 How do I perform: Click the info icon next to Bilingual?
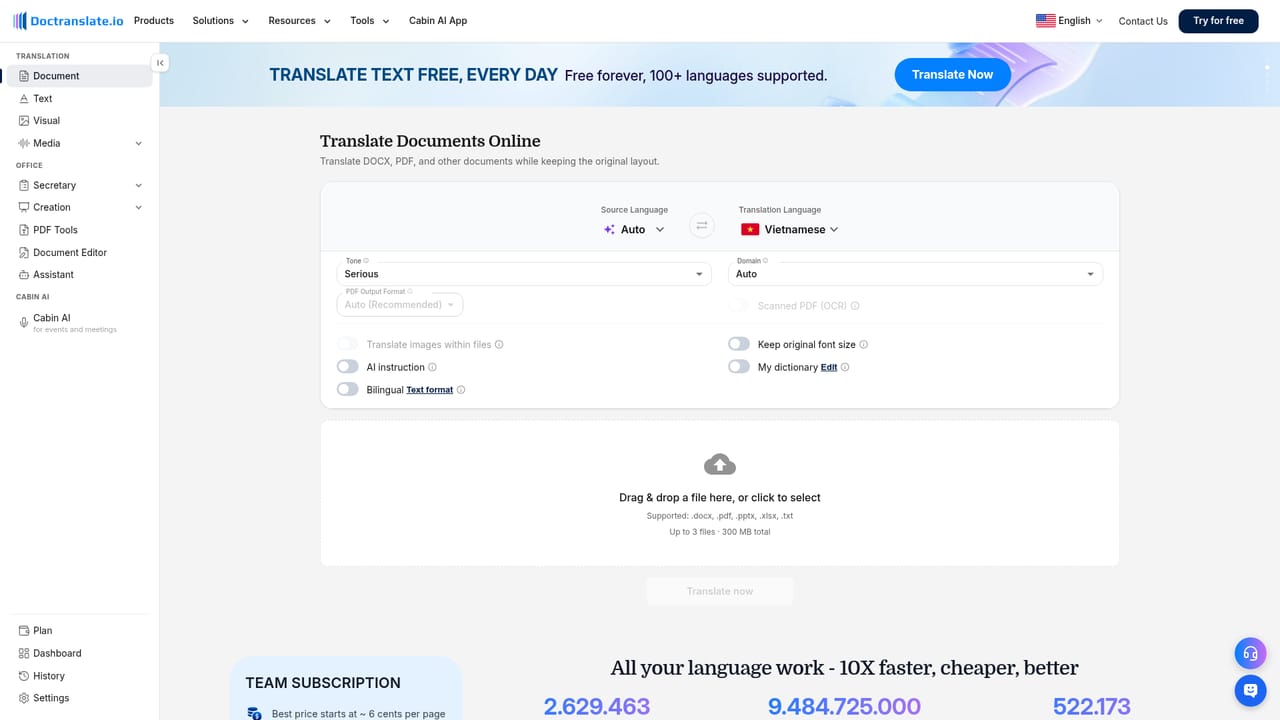461,390
